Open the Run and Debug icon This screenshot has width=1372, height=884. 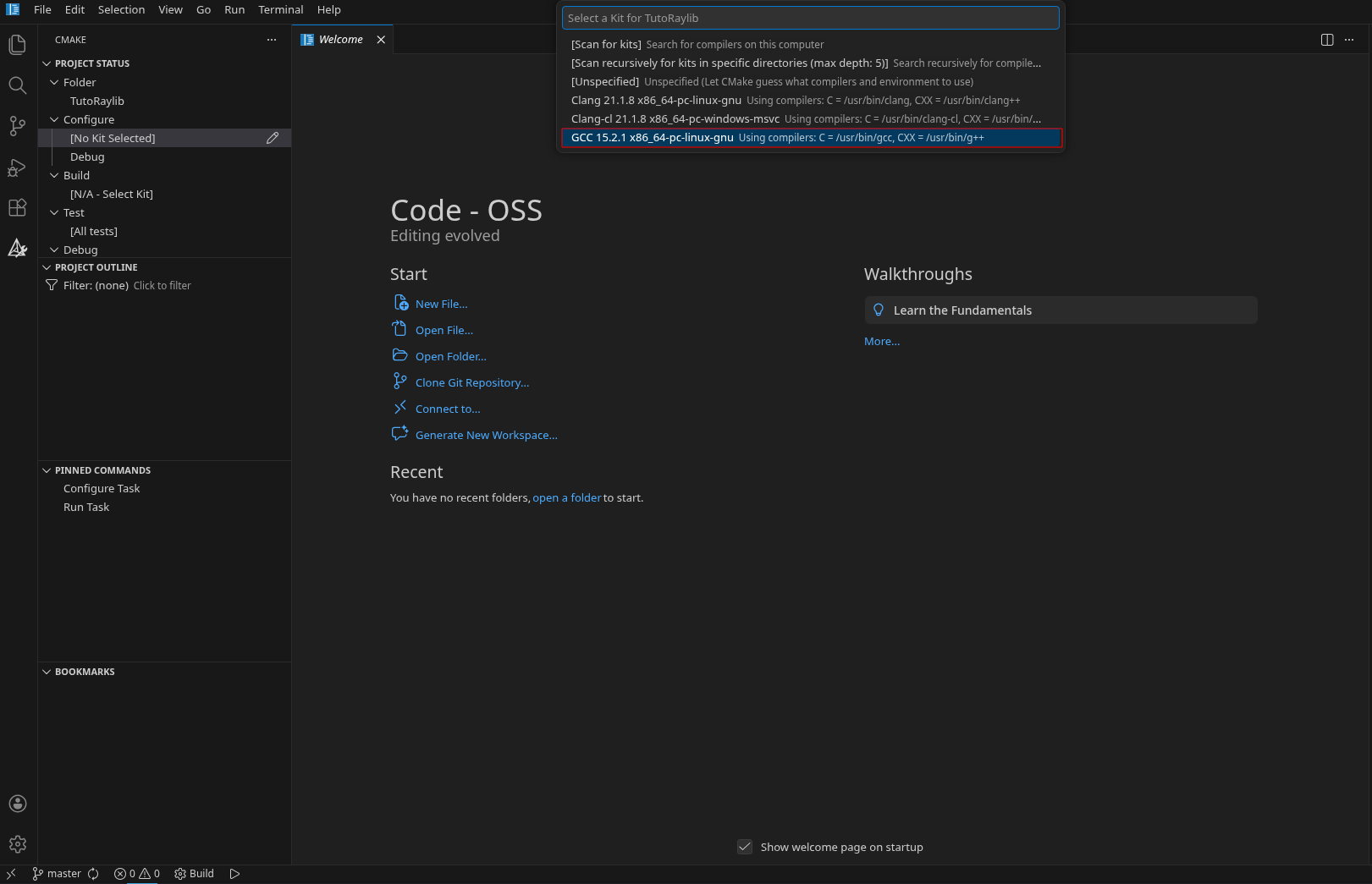(17, 167)
